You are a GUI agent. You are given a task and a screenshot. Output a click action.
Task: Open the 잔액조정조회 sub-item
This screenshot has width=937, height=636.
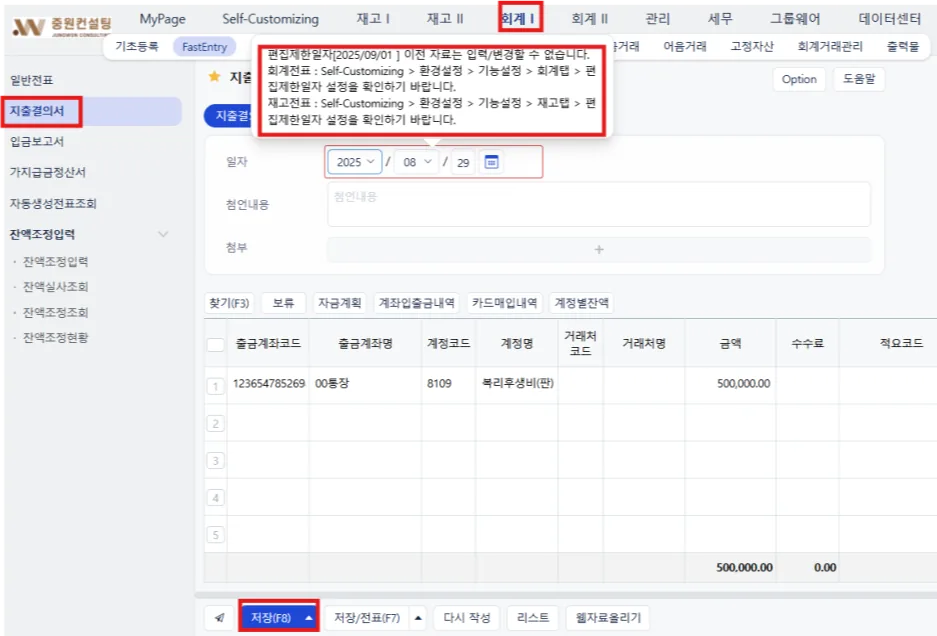pos(56,313)
